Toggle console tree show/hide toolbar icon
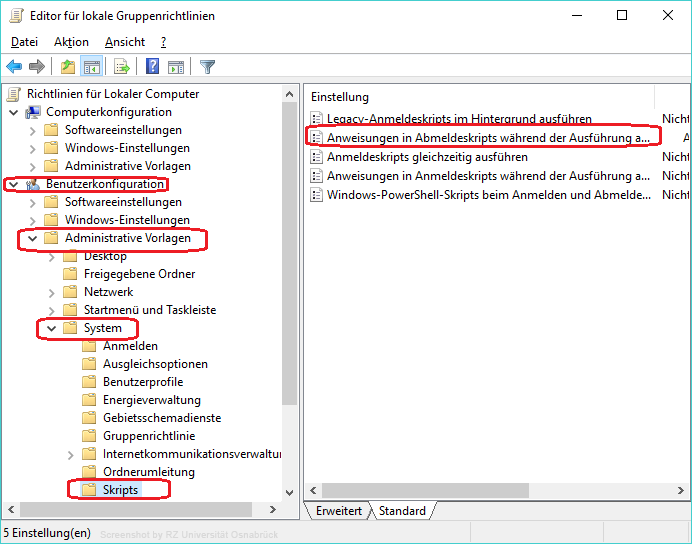This screenshot has width=692, height=544. click(x=91, y=67)
